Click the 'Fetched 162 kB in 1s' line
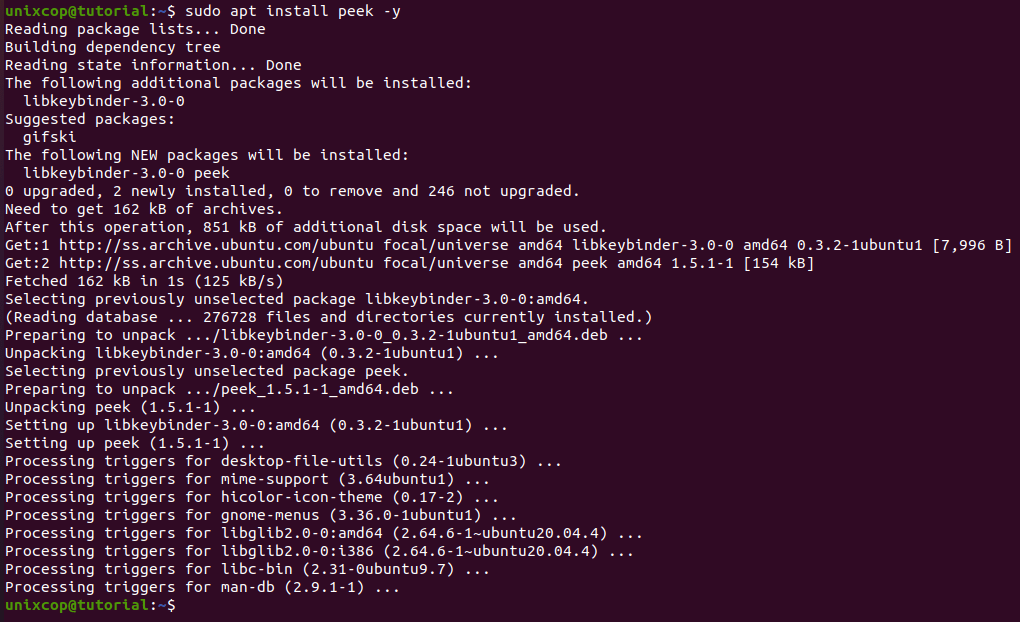This screenshot has width=1020, height=622. 144,281
